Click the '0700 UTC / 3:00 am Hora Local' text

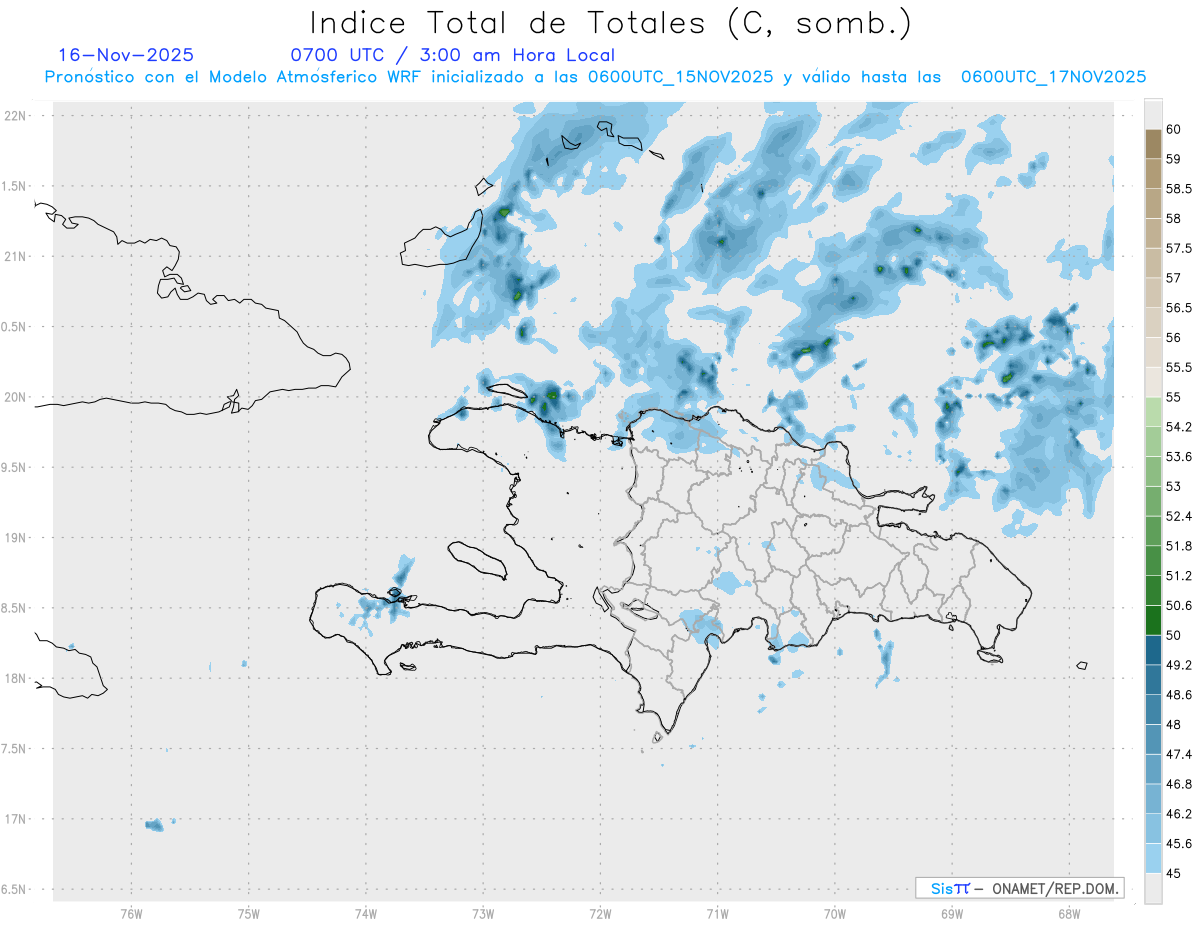452,55
